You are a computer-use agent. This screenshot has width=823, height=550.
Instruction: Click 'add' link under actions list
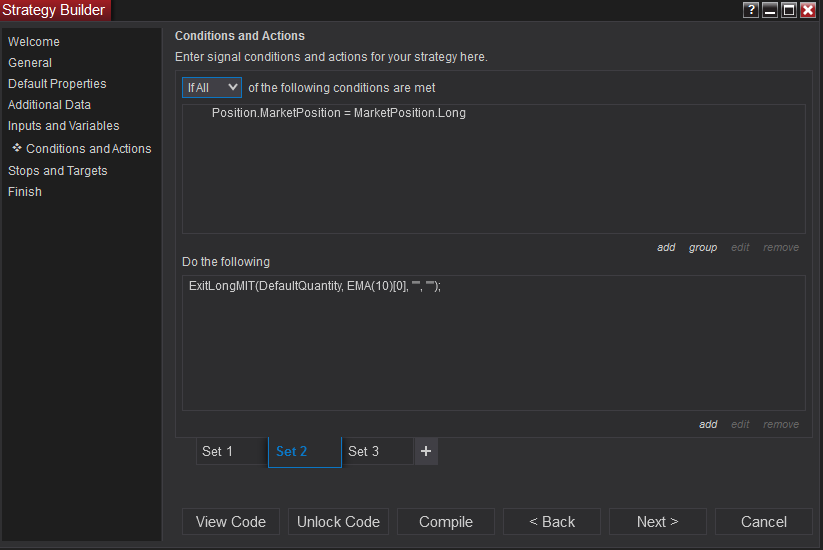tap(708, 424)
